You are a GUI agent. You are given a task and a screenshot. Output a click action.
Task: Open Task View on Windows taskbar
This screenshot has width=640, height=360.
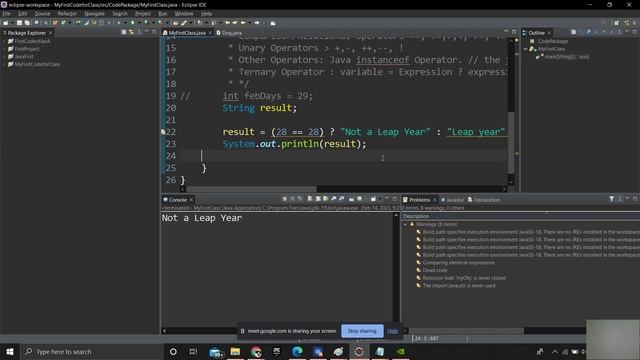(193, 351)
